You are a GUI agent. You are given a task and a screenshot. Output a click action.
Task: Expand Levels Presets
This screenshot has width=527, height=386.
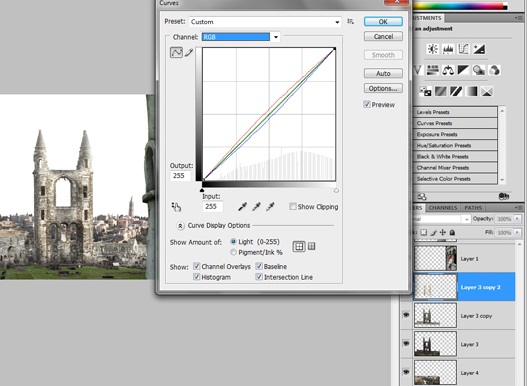455,112
